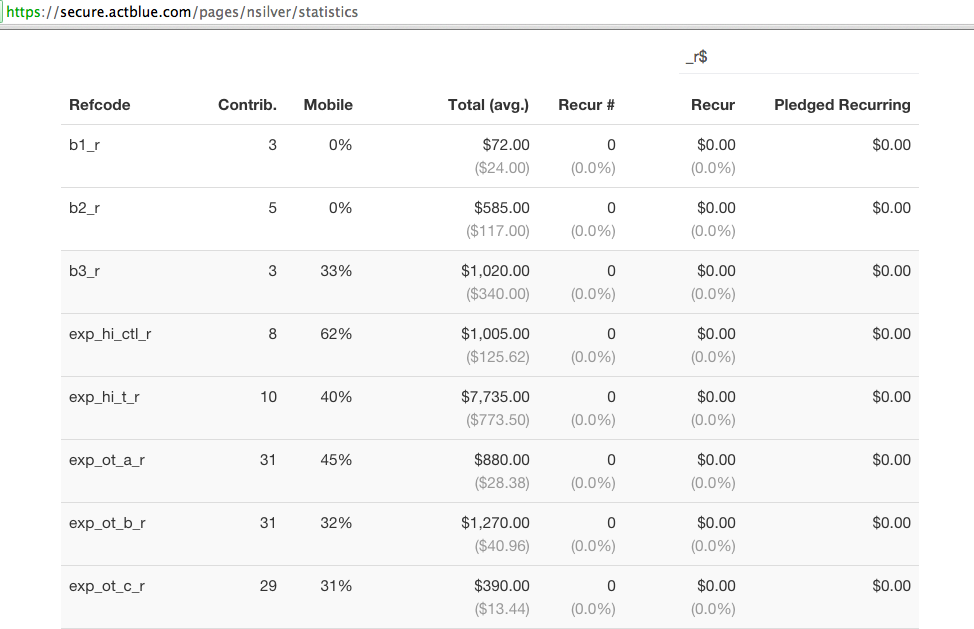Sort by Total (avg.) column header
The width and height of the screenshot is (974, 629).
click(x=488, y=105)
